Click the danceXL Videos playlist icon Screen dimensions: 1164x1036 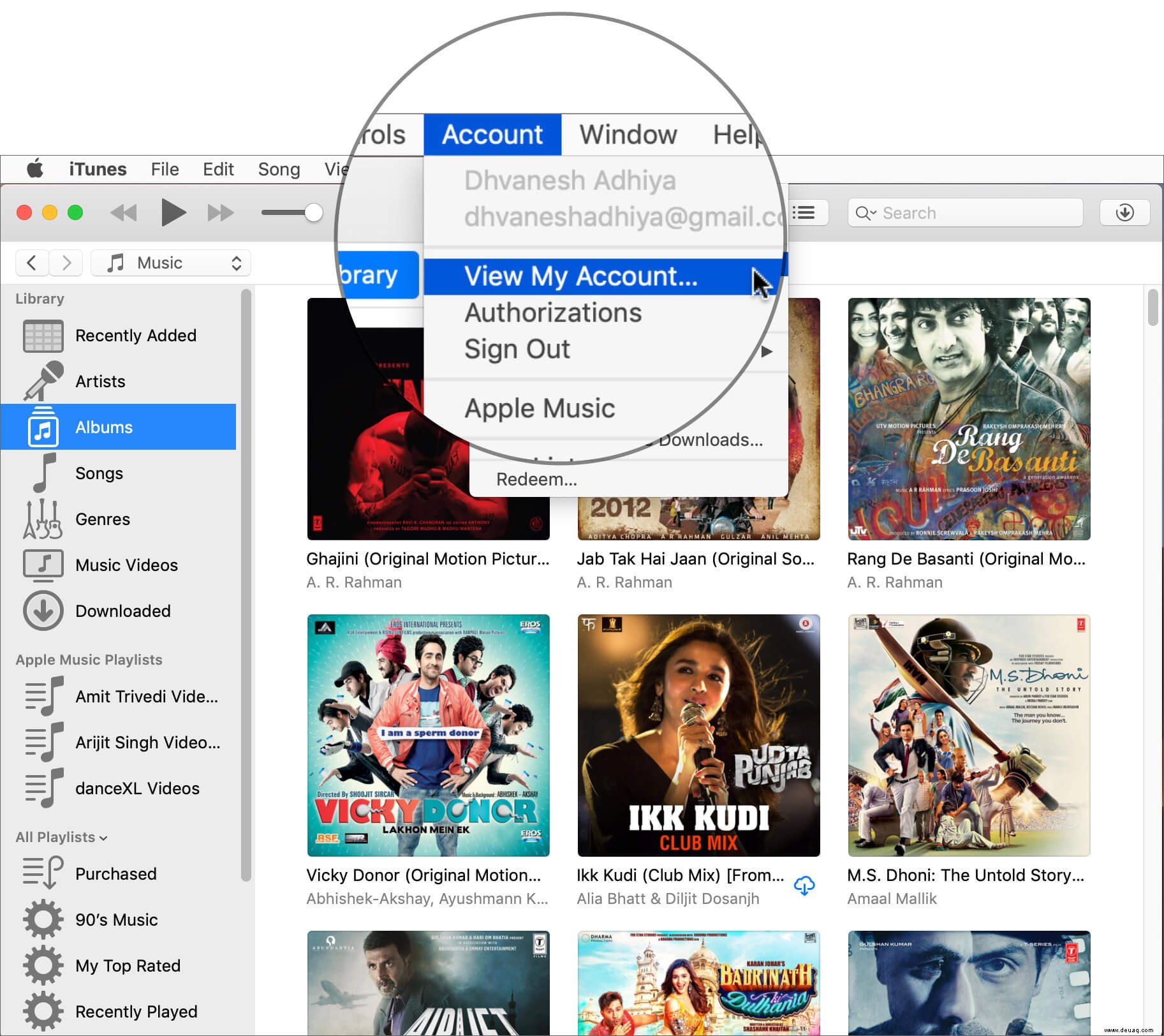(44, 788)
